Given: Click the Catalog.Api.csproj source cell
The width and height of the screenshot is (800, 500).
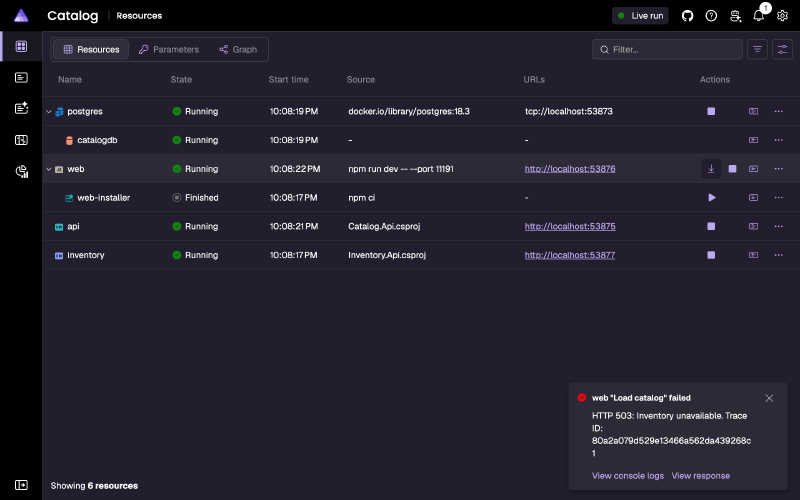Looking at the screenshot, I should point(384,226).
